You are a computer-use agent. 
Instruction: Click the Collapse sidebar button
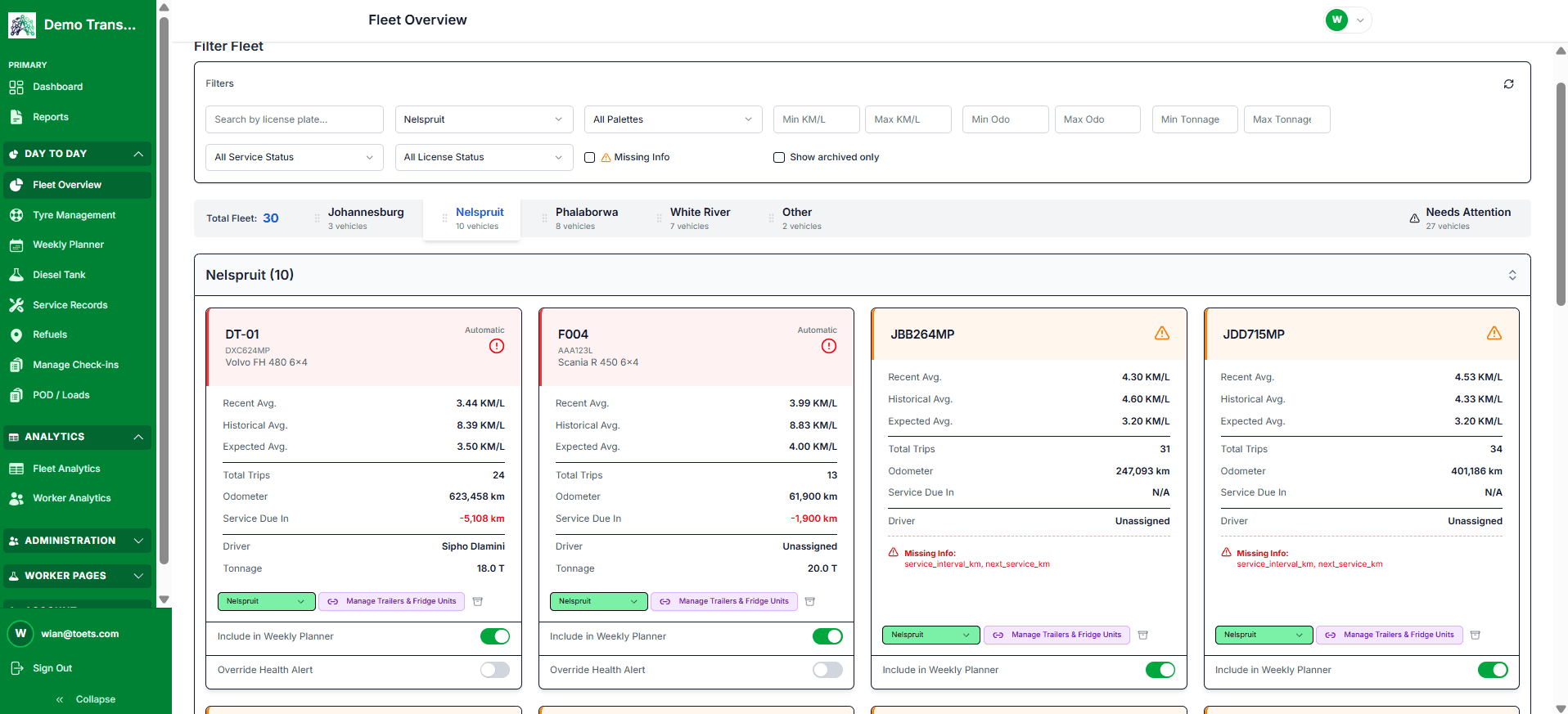click(x=86, y=699)
